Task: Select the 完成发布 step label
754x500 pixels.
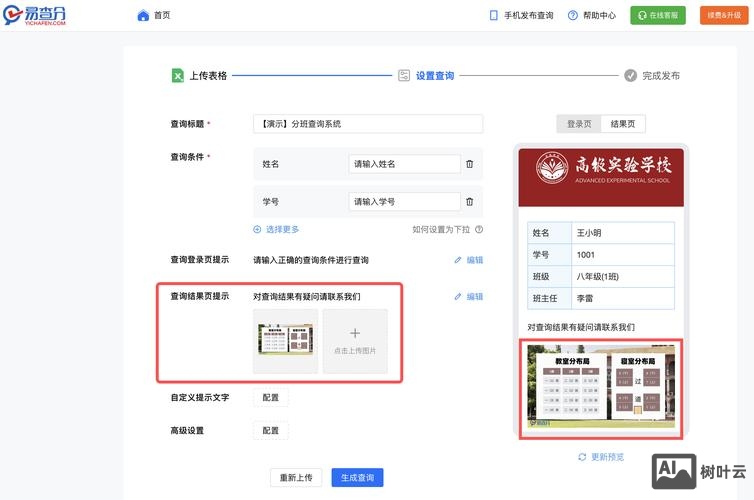Action: (x=661, y=75)
